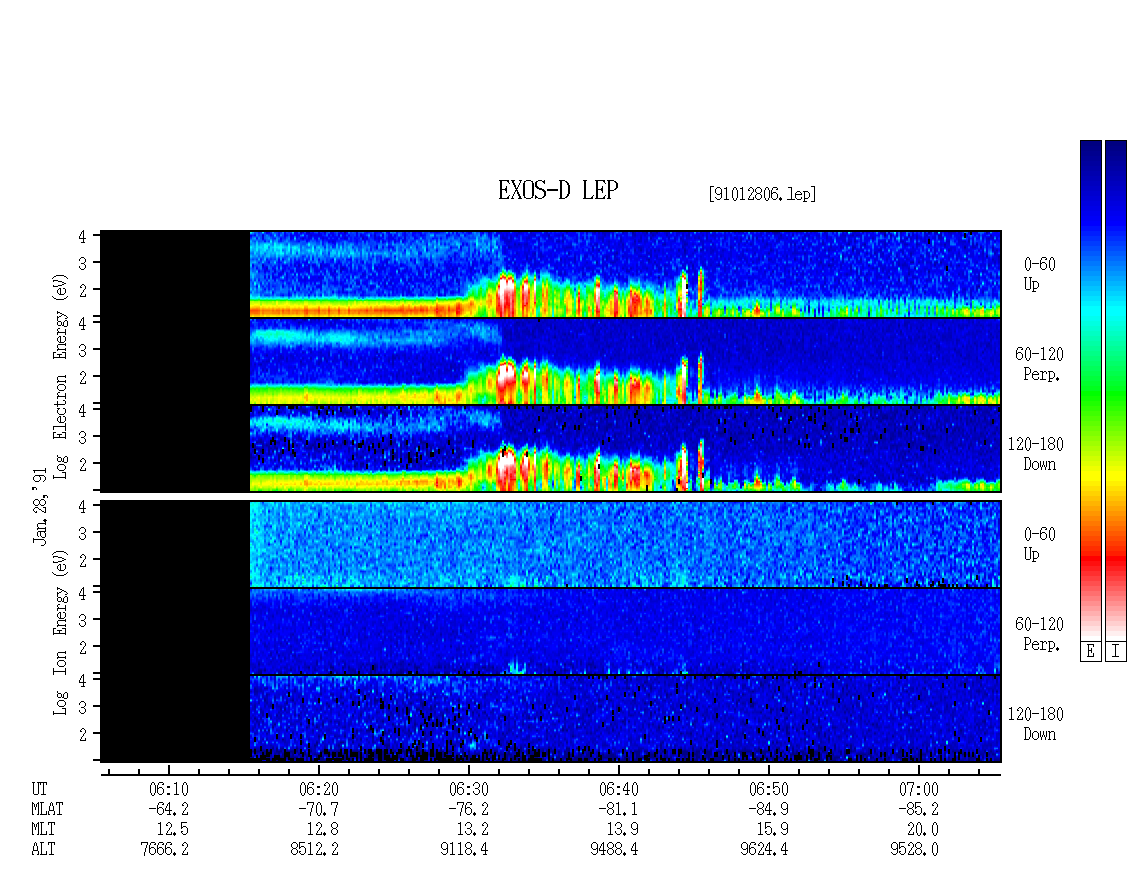Image resolution: width=1130 pixels, height=875 pixels.
Task: Click the electron color scale bar above E
Action: tap(1090, 389)
